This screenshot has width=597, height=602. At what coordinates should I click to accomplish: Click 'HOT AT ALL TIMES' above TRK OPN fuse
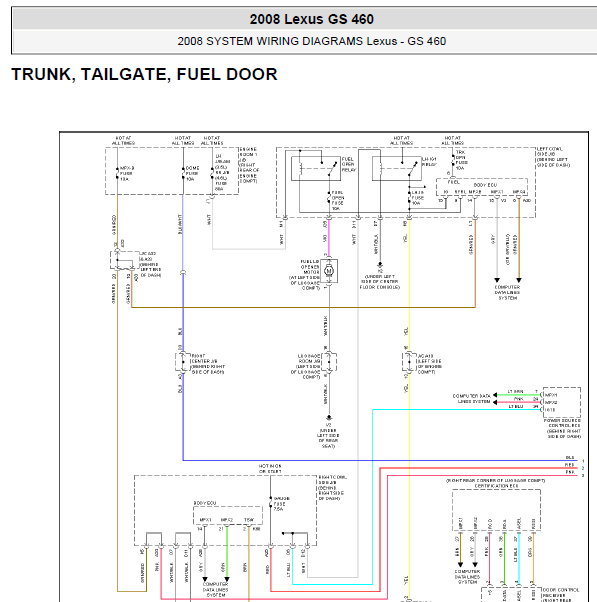pyautogui.click(x=452, y=141)
